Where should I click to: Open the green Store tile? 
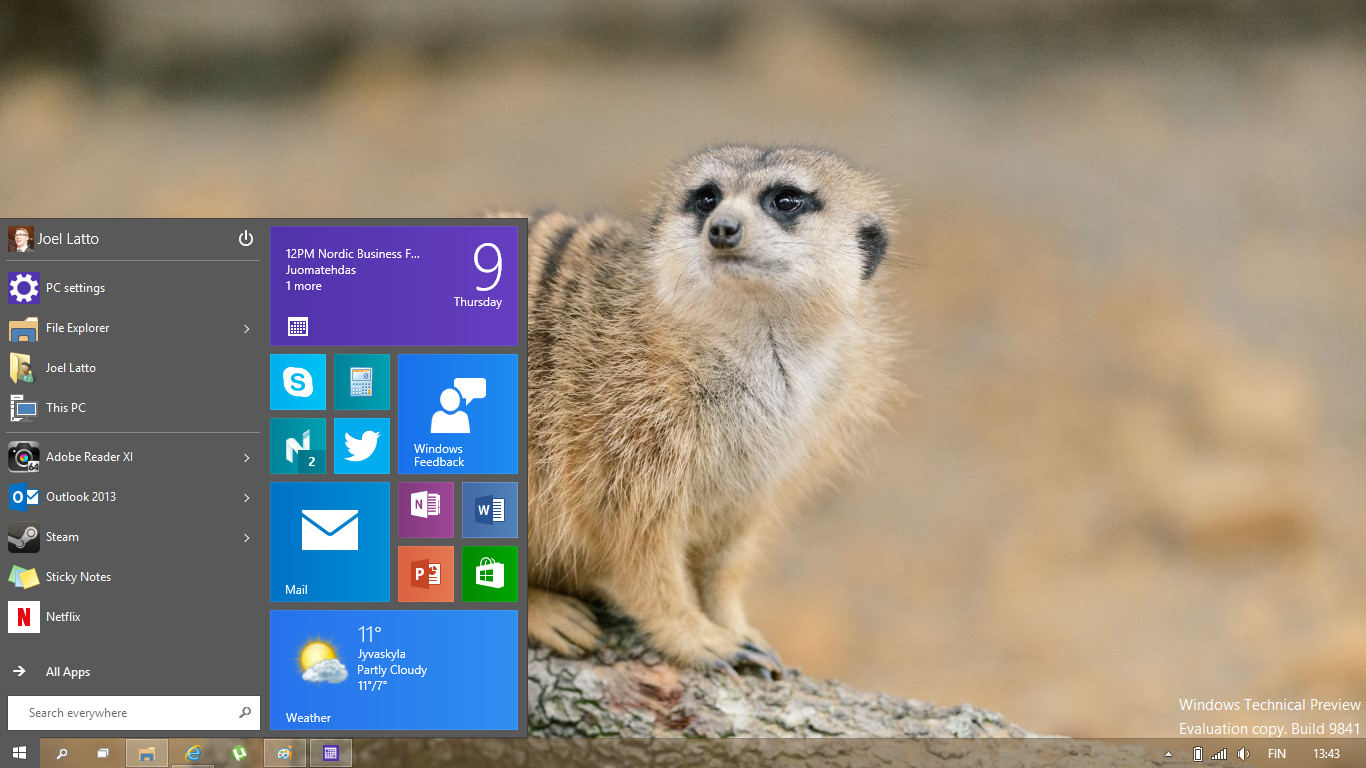(x=490, y=574)
